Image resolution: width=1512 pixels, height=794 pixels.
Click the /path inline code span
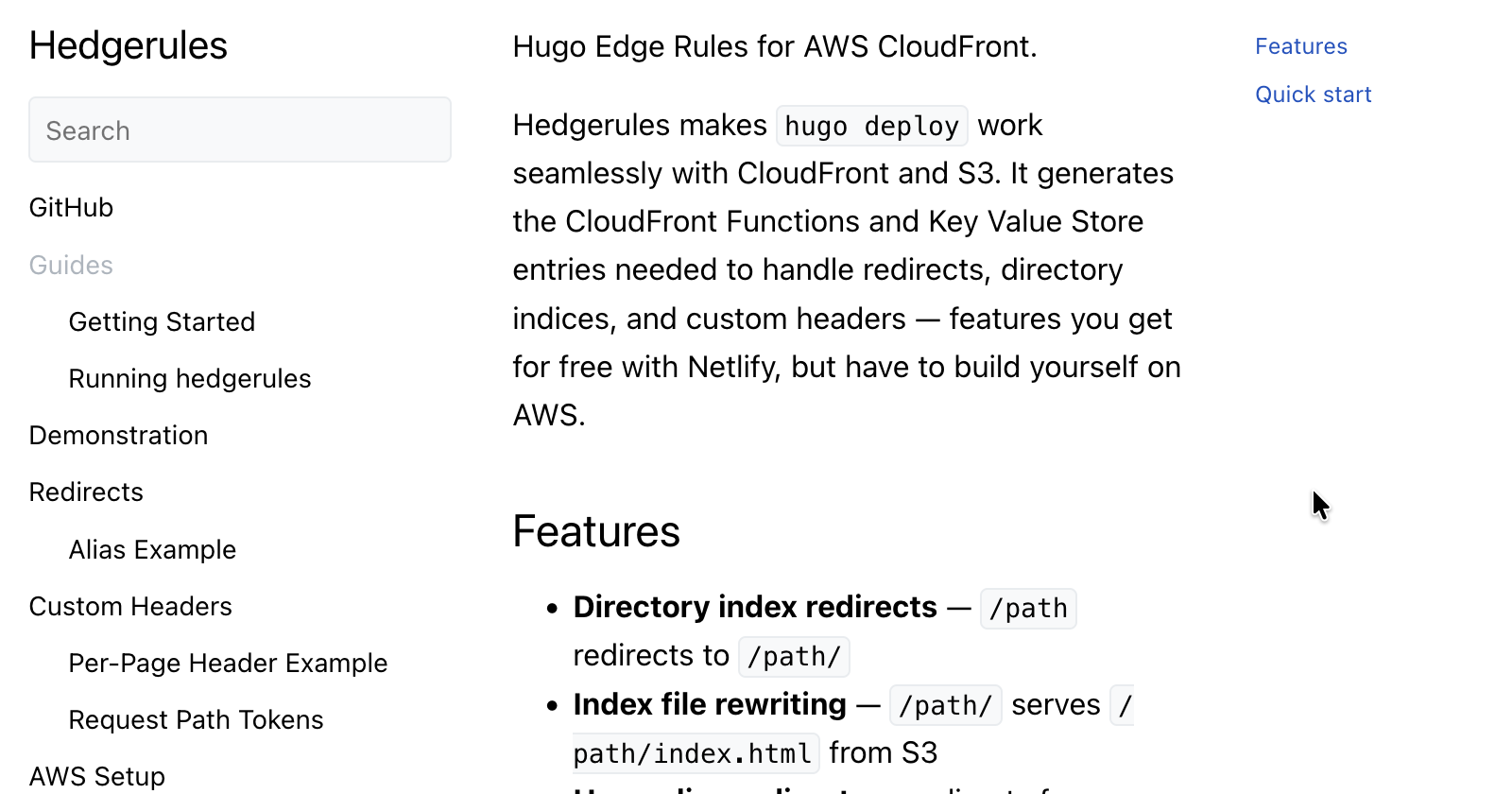pos(1027,608)
